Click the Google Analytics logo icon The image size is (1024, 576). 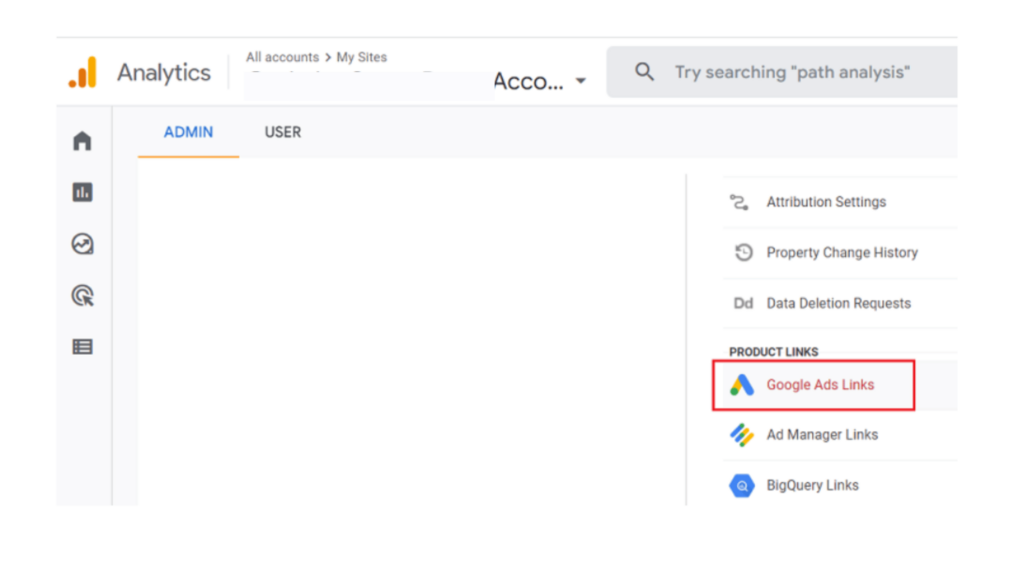pos(83,72)
